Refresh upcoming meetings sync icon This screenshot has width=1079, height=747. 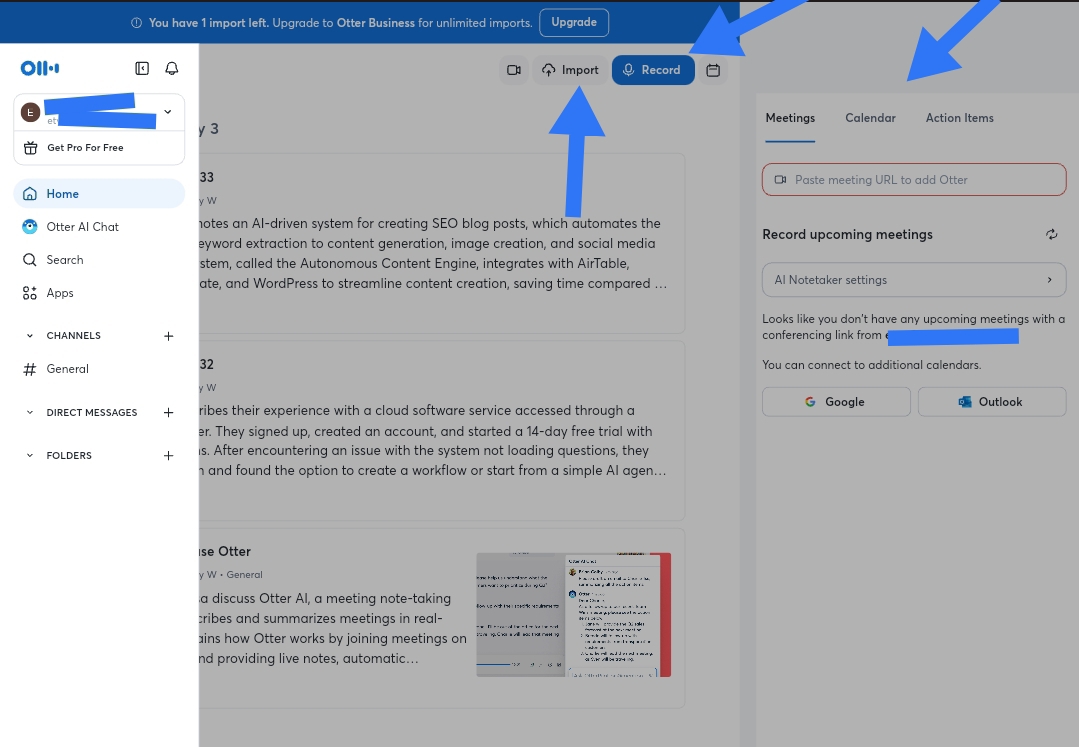(x=1051, y=235)
